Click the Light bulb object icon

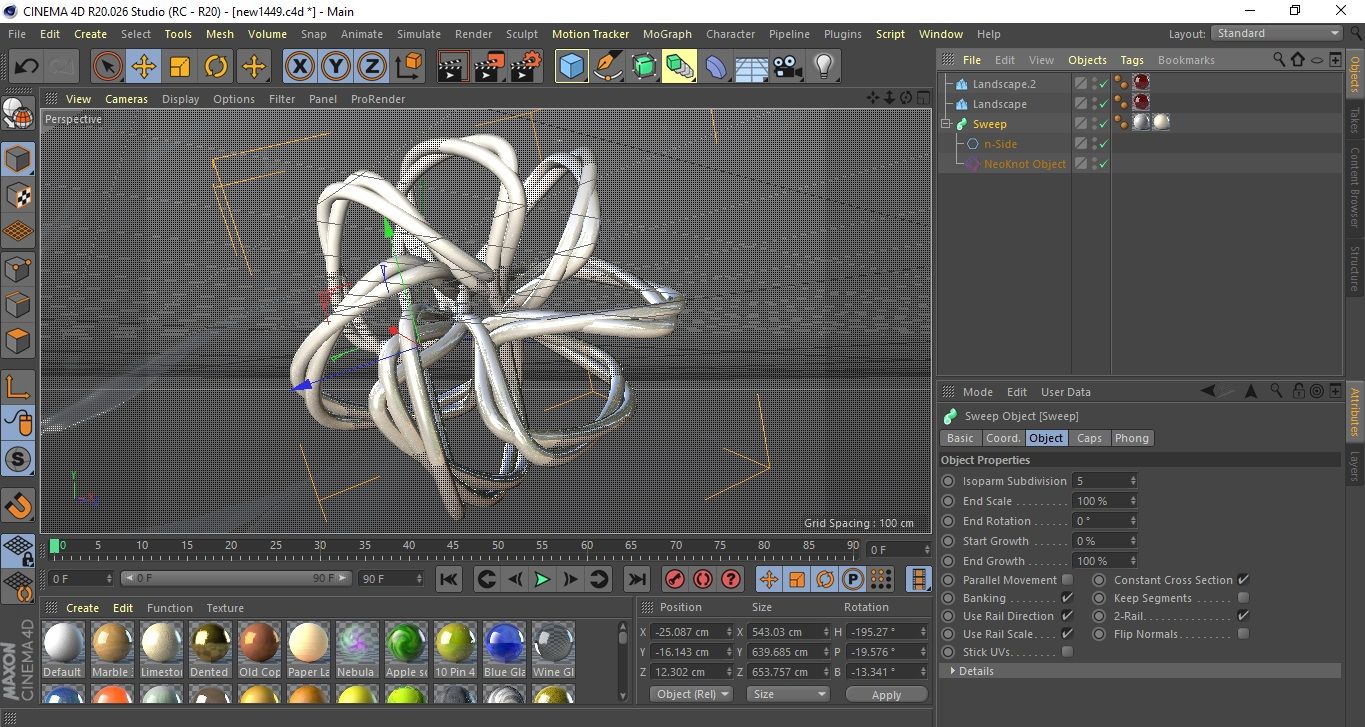click(823, 67)
